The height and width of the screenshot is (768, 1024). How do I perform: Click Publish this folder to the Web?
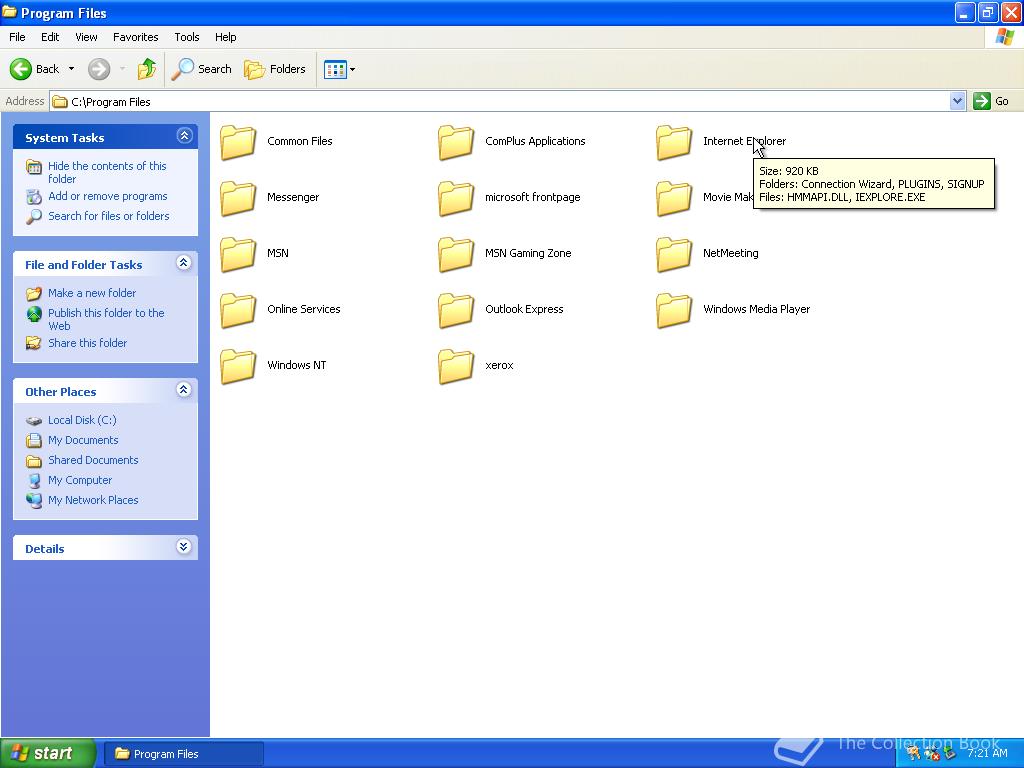click(x=106, y=319)
